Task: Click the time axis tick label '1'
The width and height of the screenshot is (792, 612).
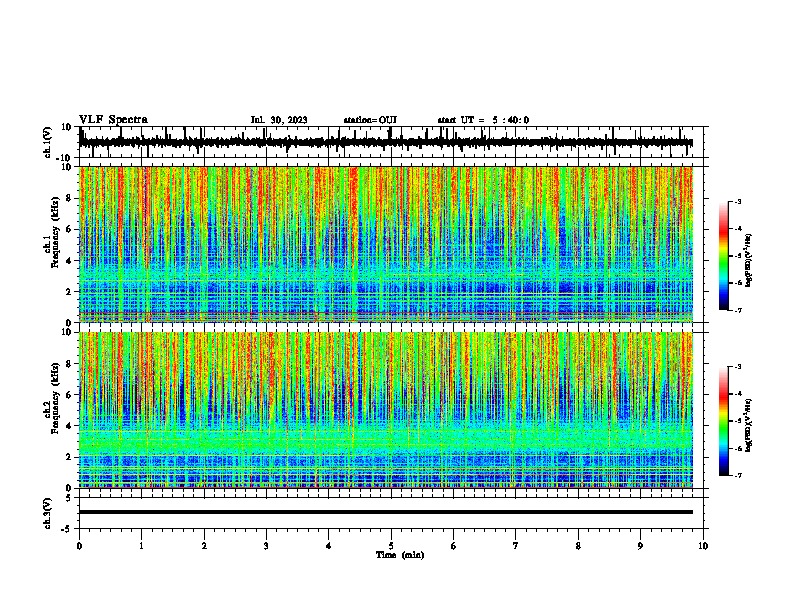Action: (141, 546)
